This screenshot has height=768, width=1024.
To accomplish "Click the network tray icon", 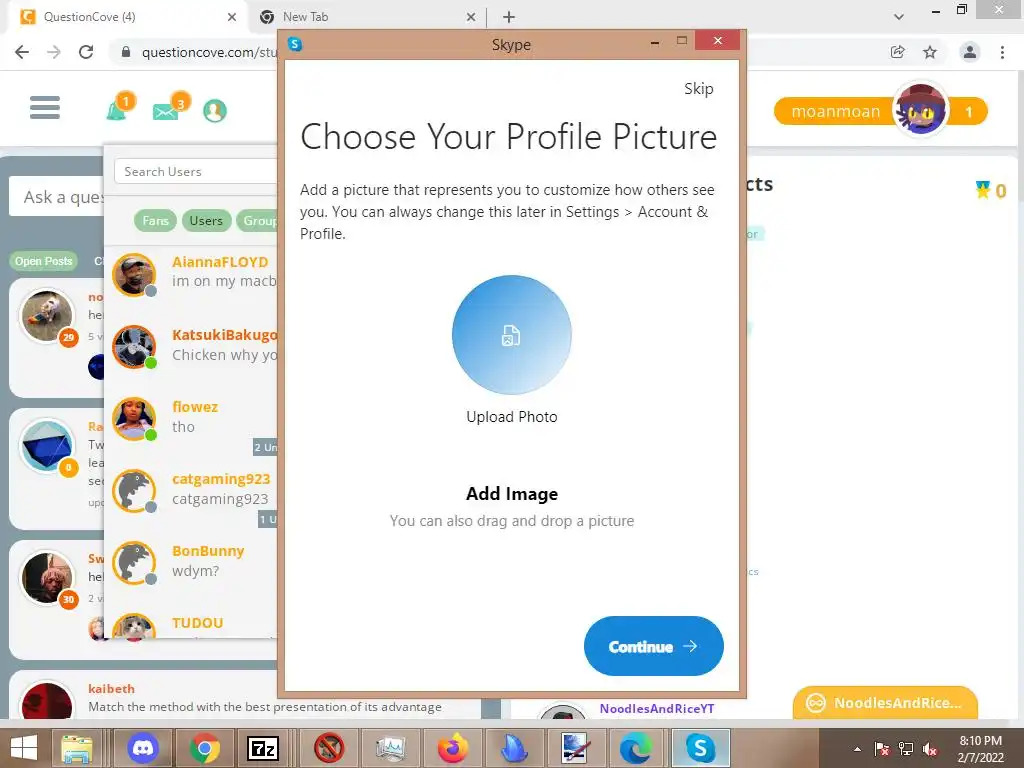I will coord(905,749).
